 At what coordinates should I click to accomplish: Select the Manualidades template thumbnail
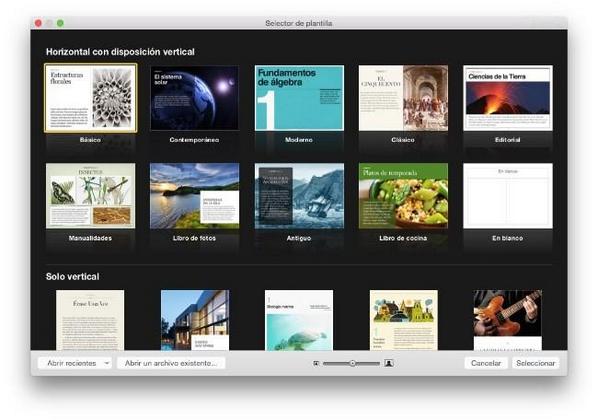click(x=90, y=196)
